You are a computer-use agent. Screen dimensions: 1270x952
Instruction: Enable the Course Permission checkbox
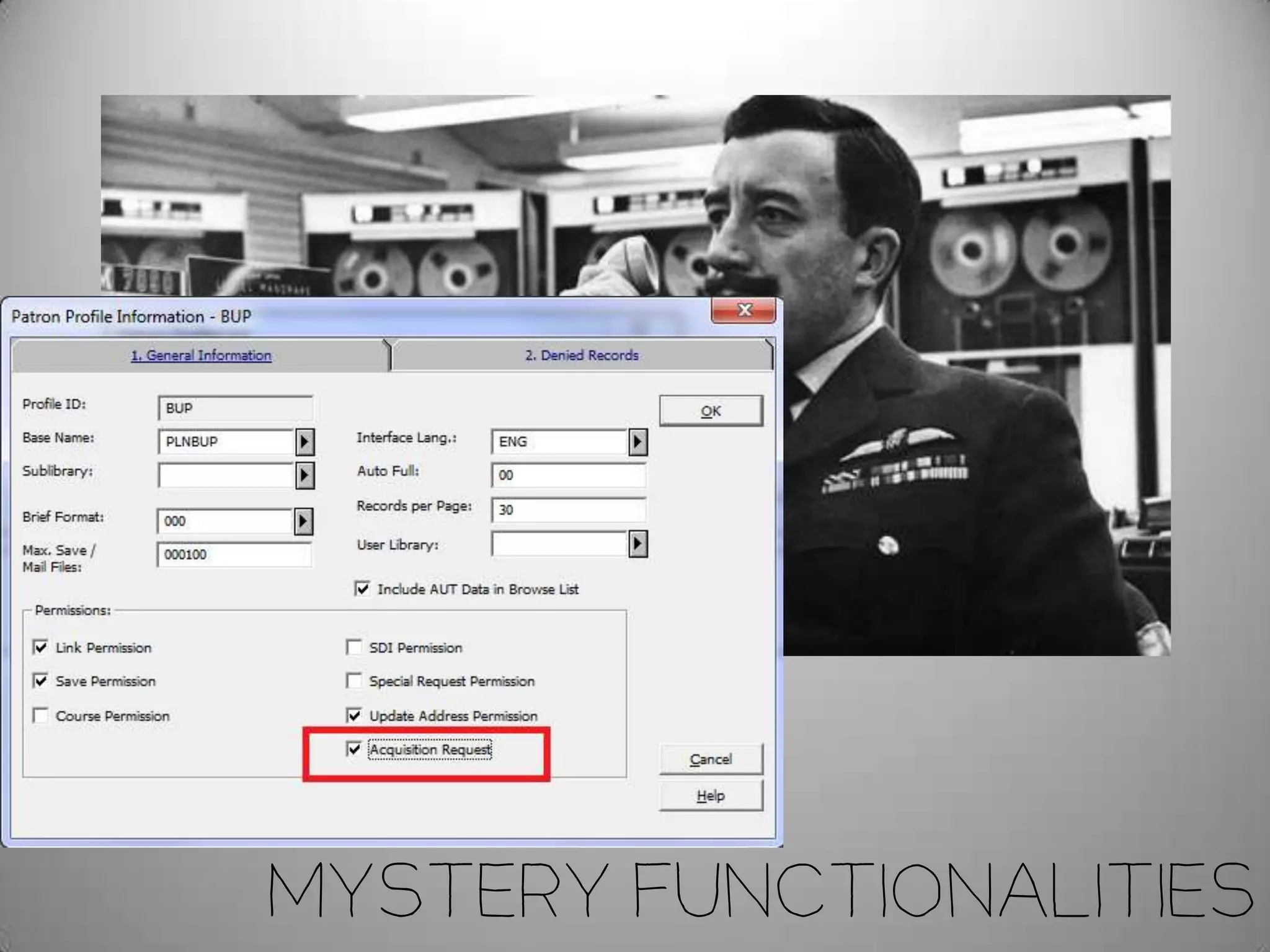tap(41, 716)
